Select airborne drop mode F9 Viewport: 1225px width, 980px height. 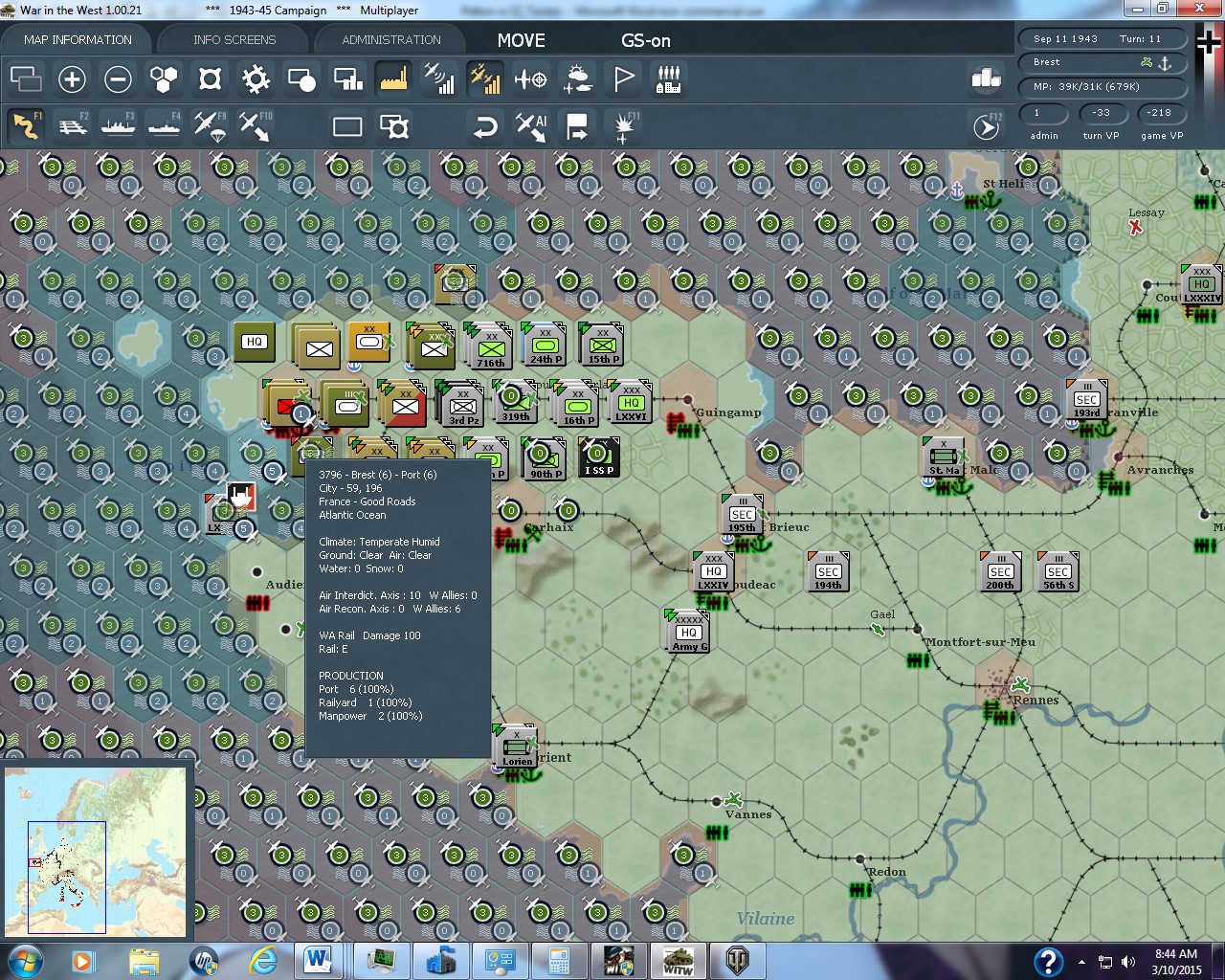pyautogui.click(x=210, y=126)
